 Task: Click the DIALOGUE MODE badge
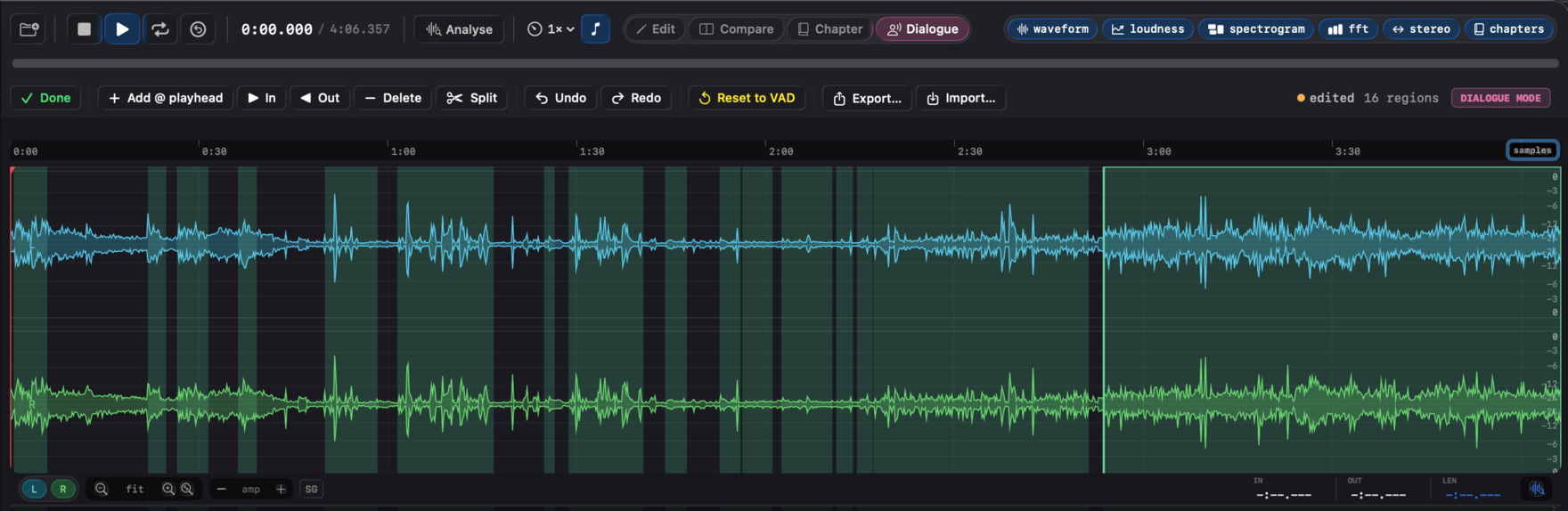[1500, 98]
